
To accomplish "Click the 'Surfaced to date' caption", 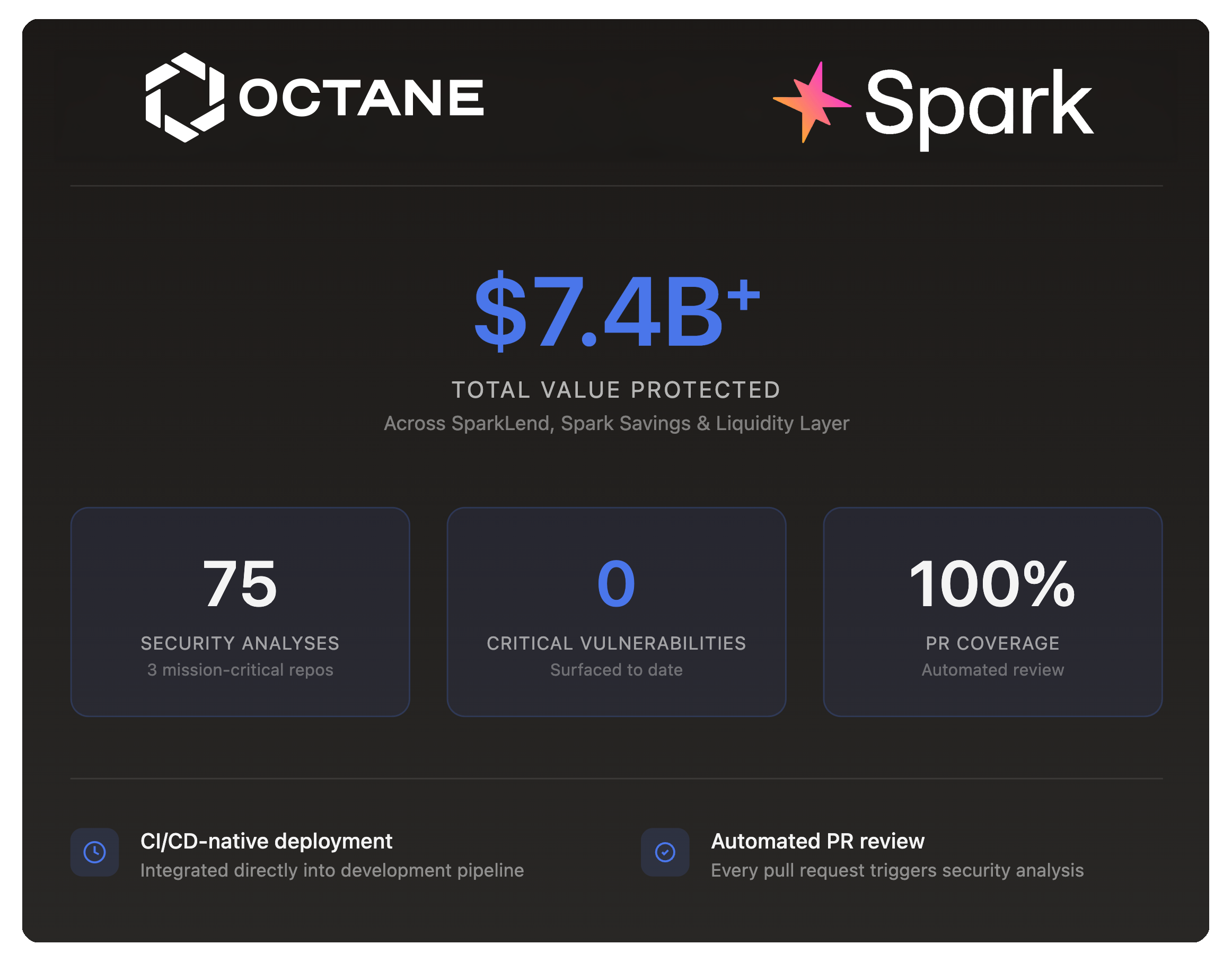I will click(x=616, y=670).
